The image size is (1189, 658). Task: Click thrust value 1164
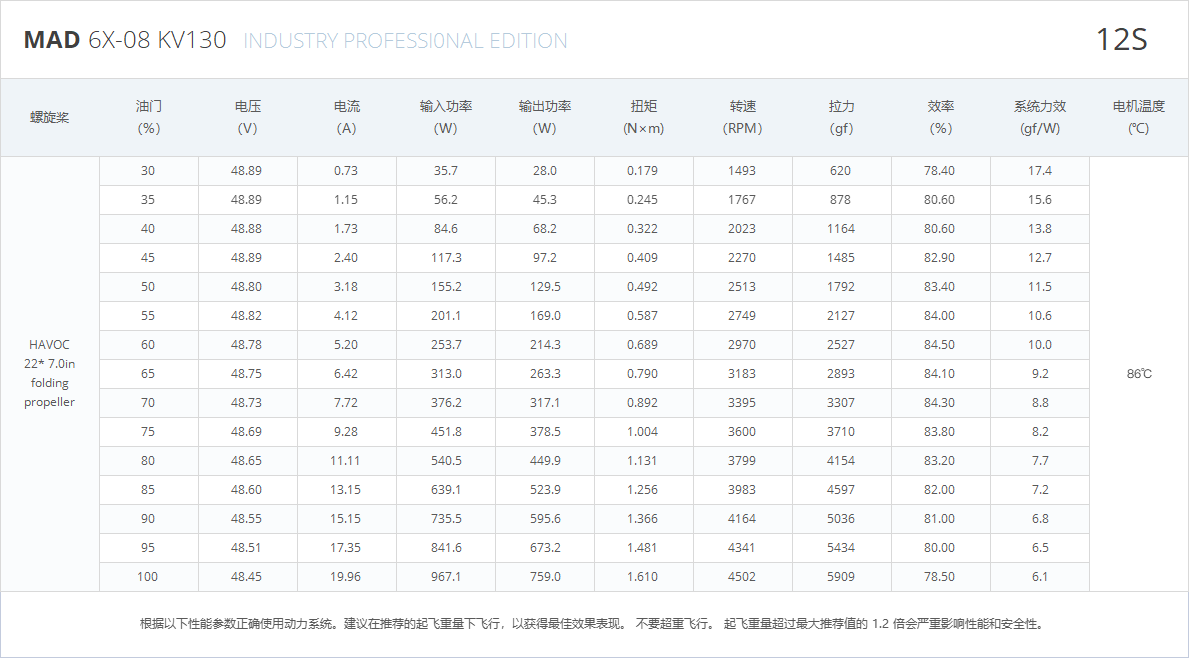coord(841,228)
